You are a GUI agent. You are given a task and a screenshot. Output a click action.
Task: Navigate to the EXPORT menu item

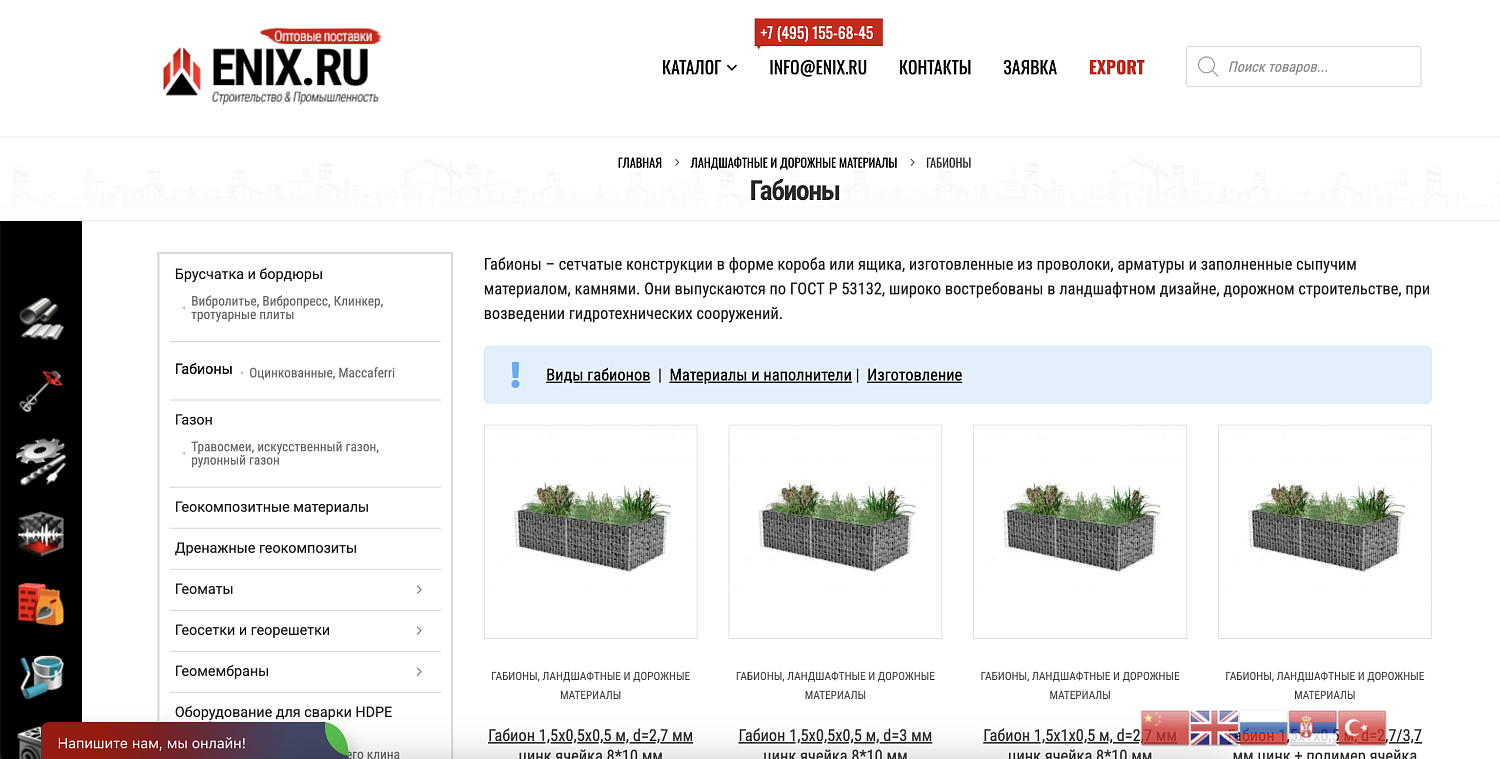click(1116, 67)
